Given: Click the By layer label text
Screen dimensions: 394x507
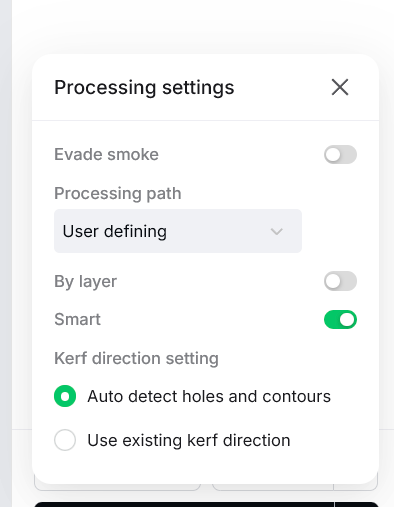Looking at the screenshot, I should click(x=86, y=281).
